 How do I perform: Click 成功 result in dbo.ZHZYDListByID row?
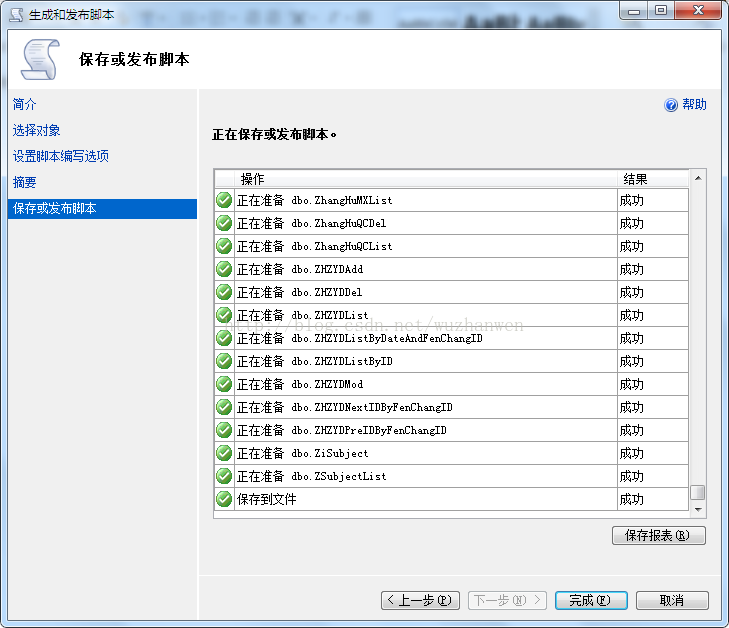coord(631,361)
